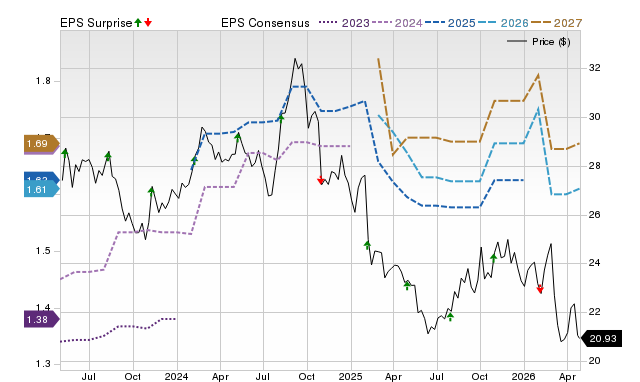The image size is (640, 382).
Task: Click the 22 price axis label
Action: (595, 312)
